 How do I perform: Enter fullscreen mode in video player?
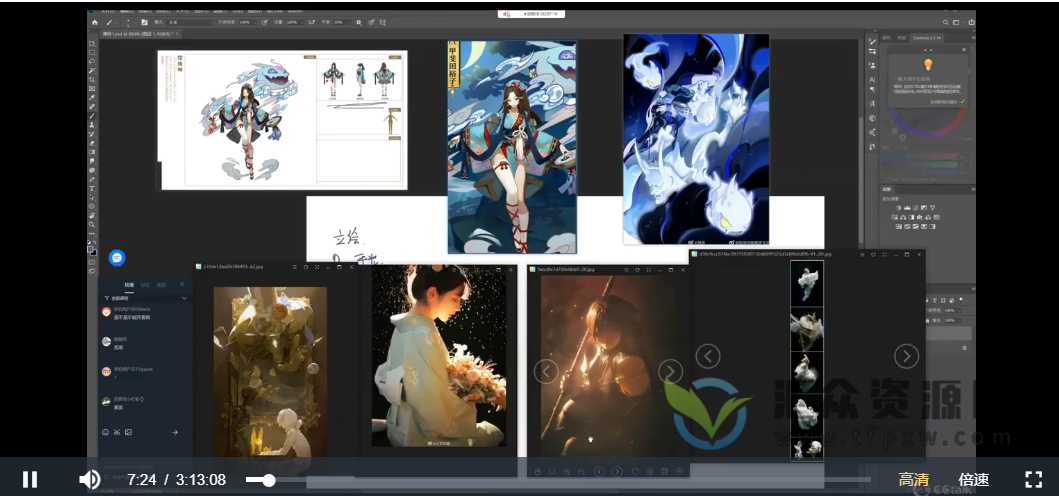[1033, 479]
